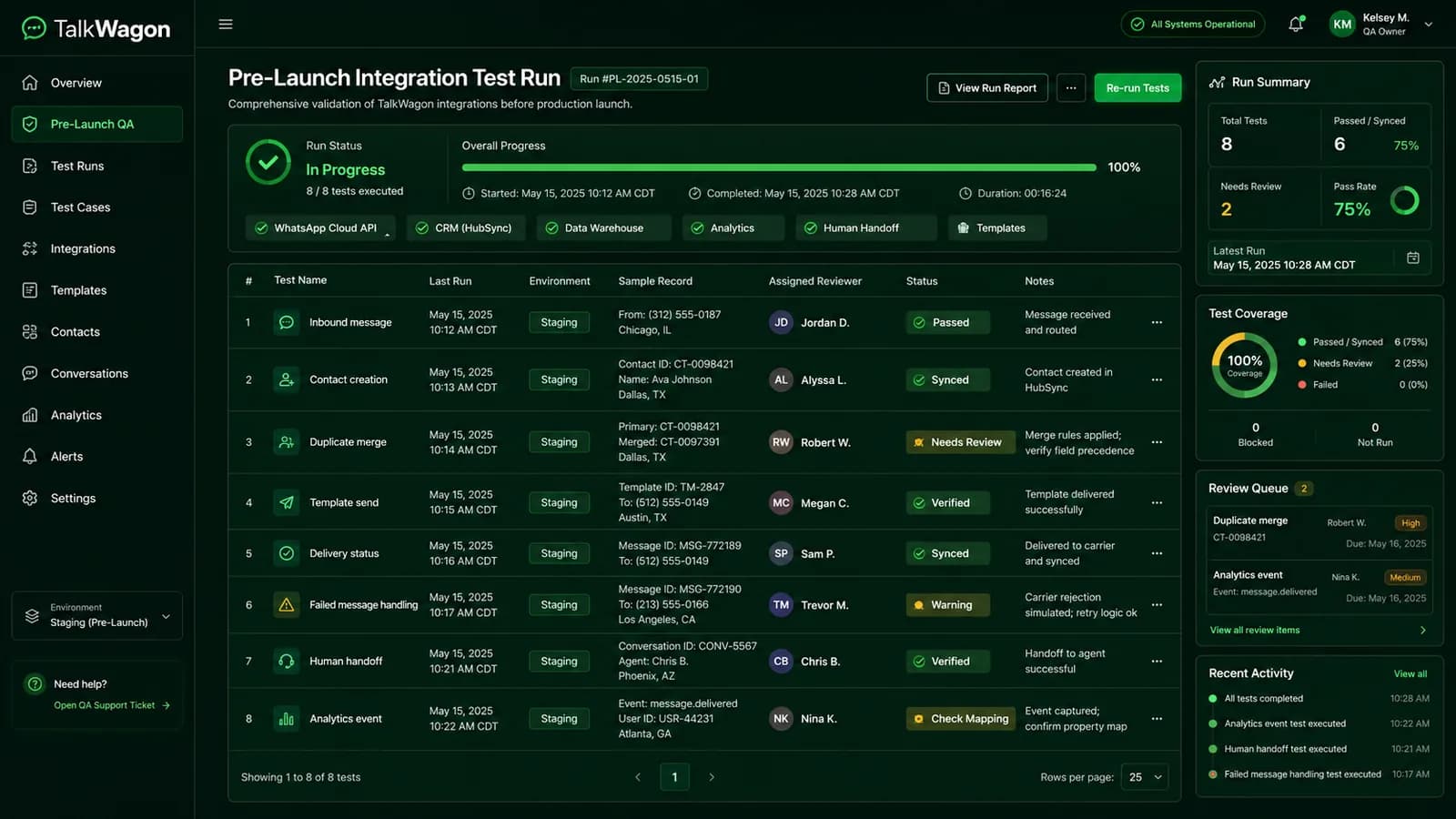Open row actions for Failed message handling
This screenshot has height=819, width=1456.
pyautogui.click(x=1157, y=604)
